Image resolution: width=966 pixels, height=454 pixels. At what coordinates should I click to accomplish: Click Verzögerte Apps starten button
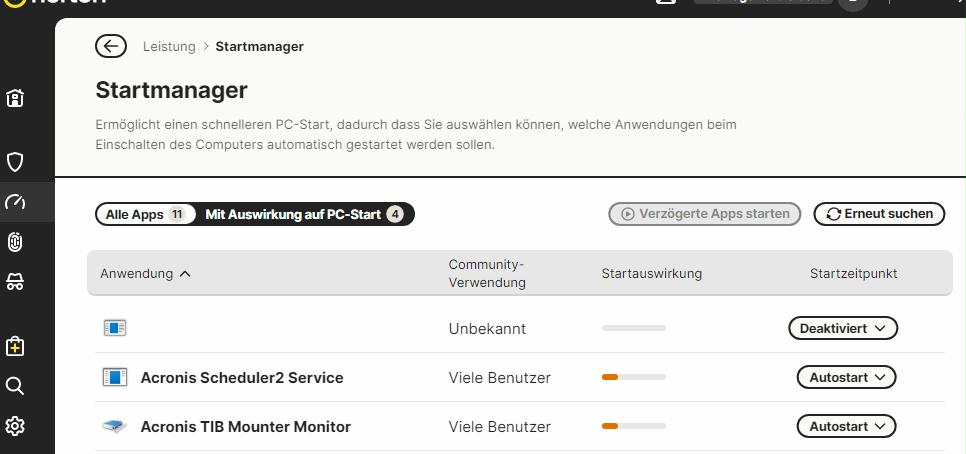tap(704, 214)
